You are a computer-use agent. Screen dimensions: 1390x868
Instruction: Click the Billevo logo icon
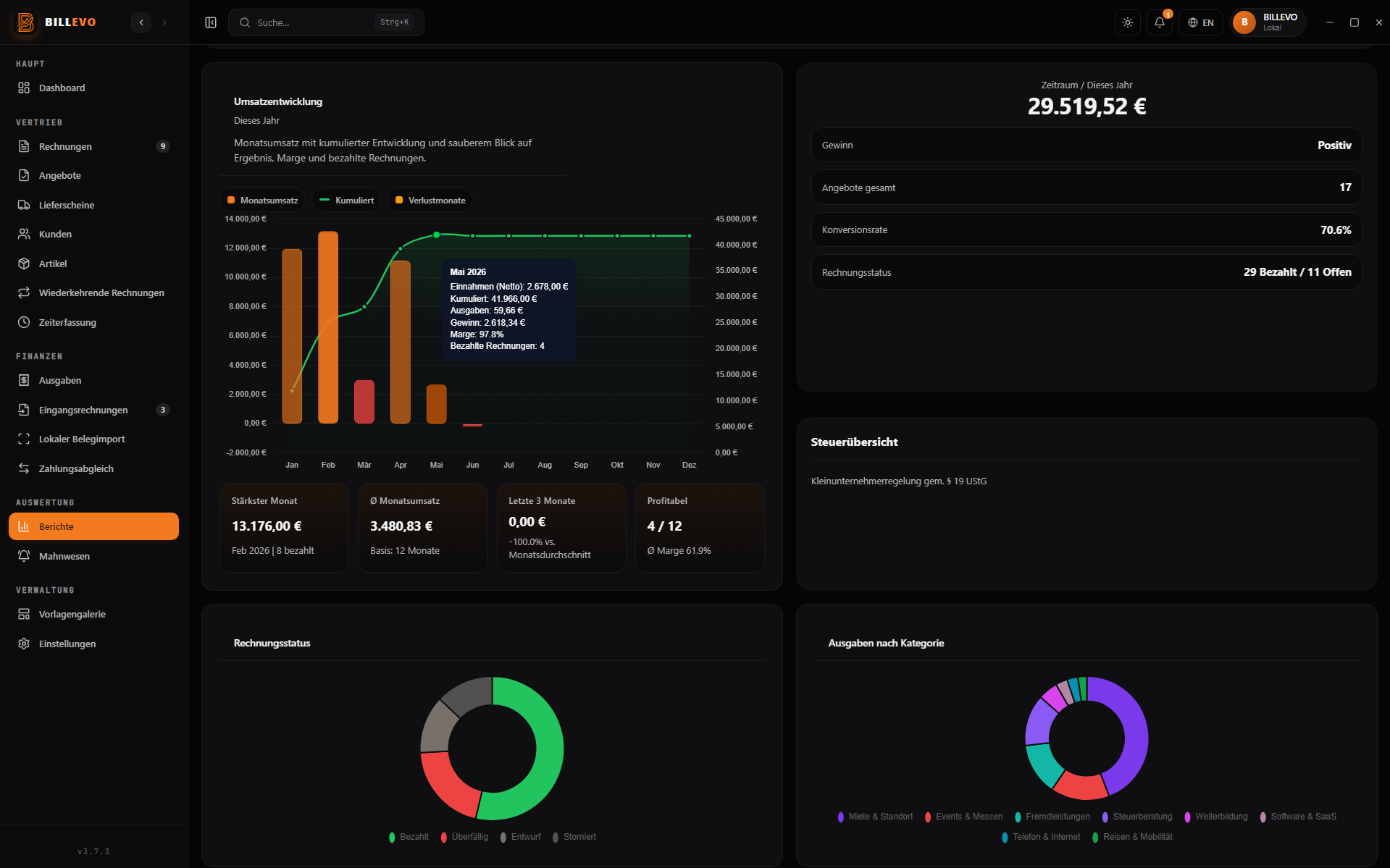tap(26, 22)
